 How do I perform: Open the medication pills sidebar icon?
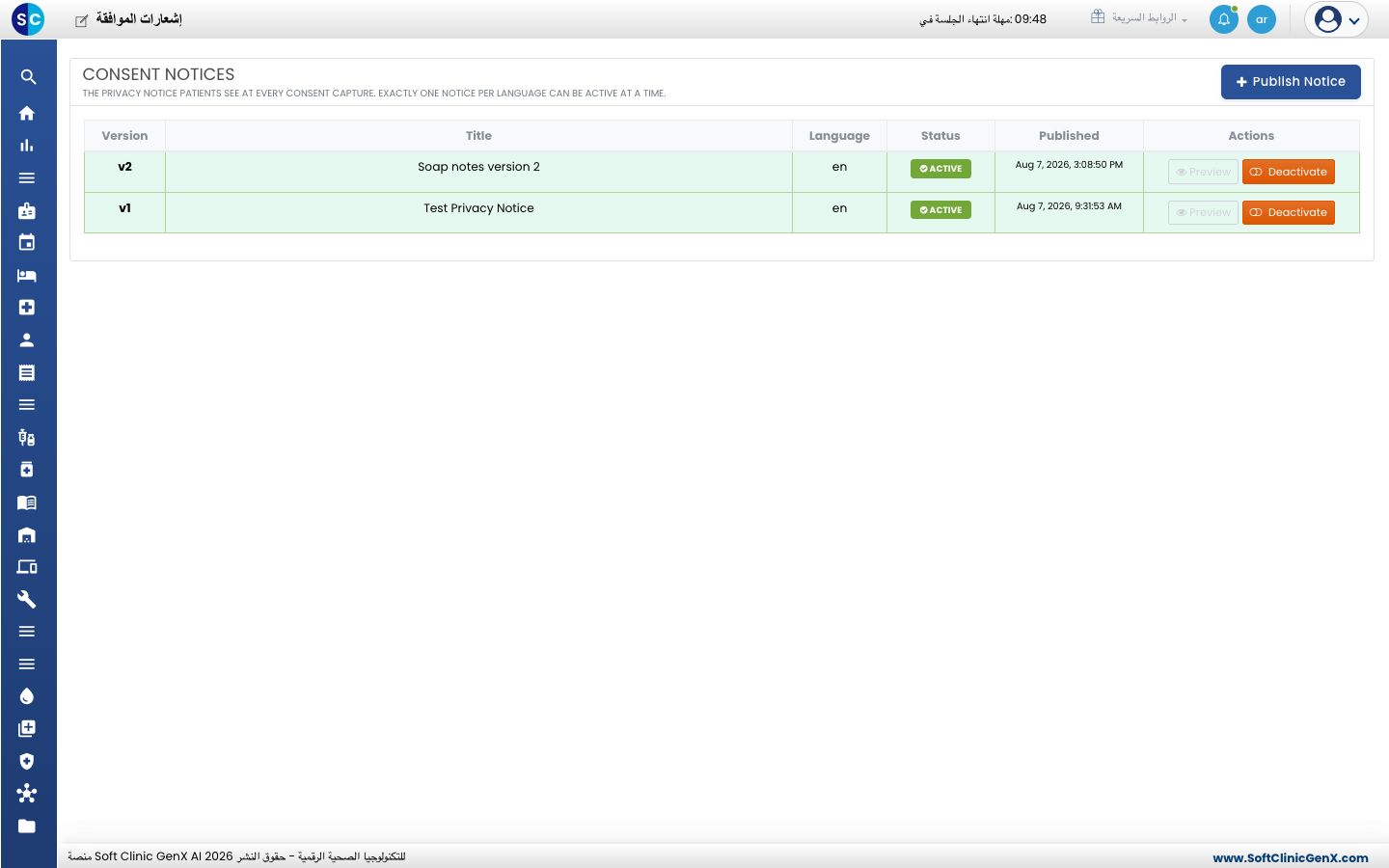point(27,438)
